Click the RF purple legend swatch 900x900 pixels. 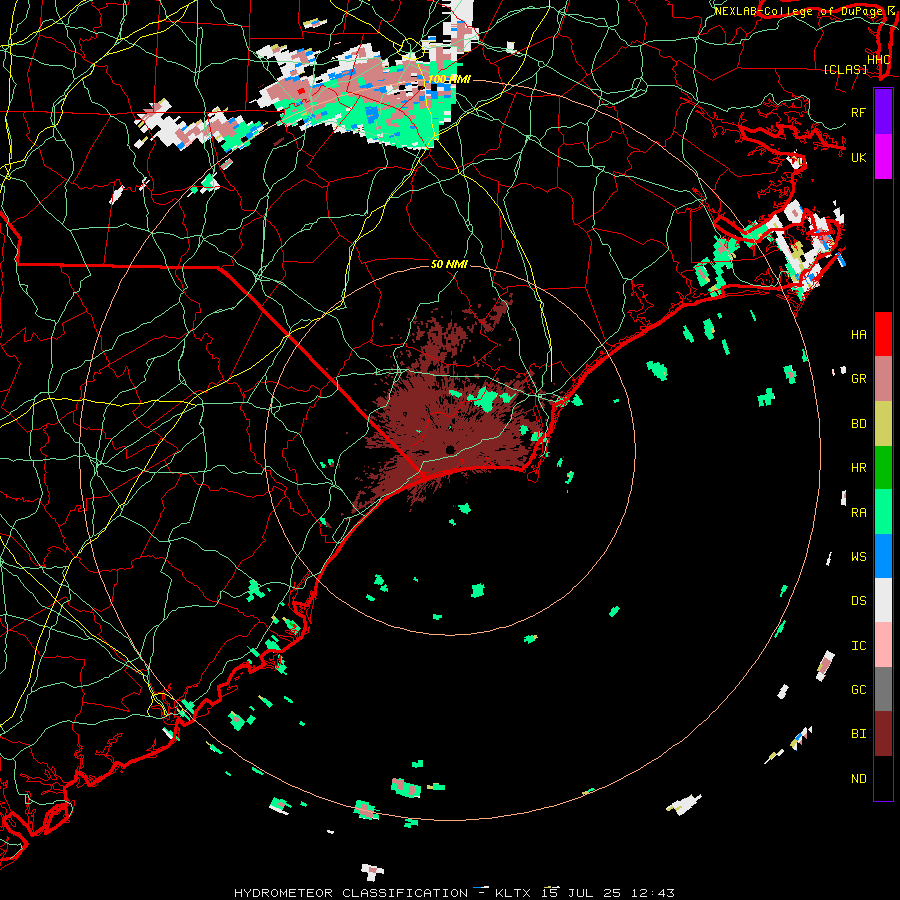pos(883,112)
